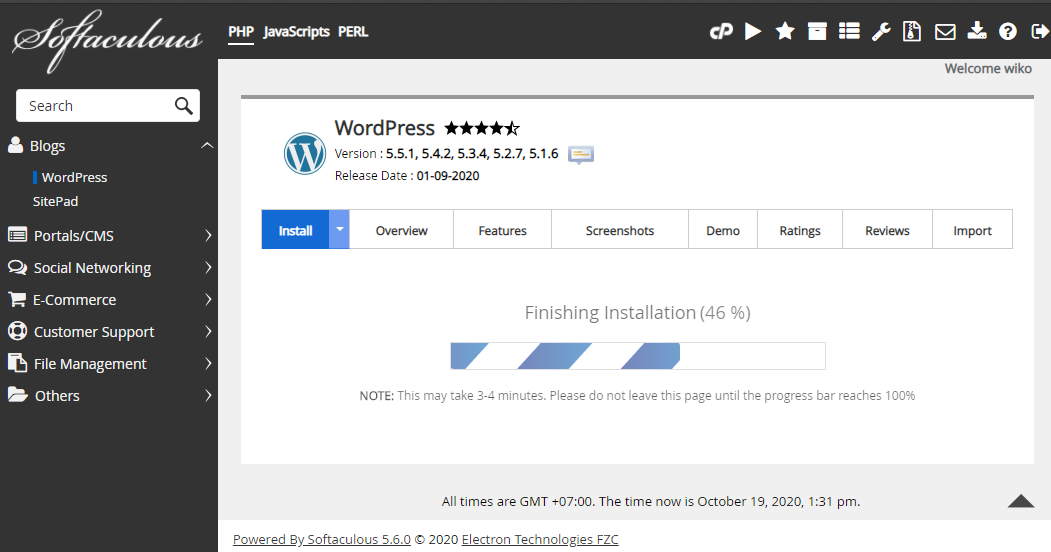Click the search magnifier icon
The image size is (1051, 552).
[x=184, y=106]
